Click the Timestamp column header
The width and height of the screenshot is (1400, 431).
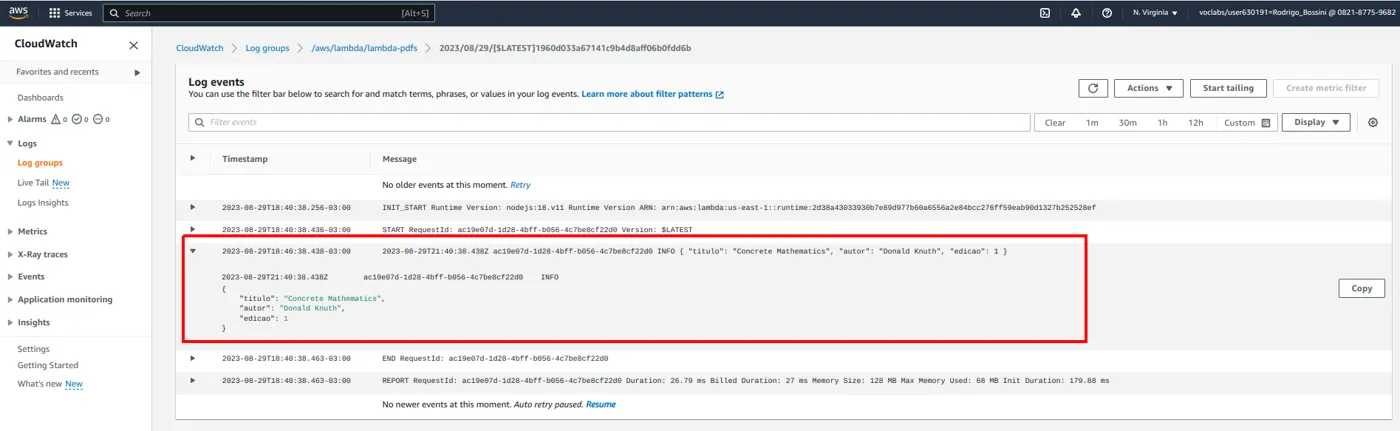245,159
